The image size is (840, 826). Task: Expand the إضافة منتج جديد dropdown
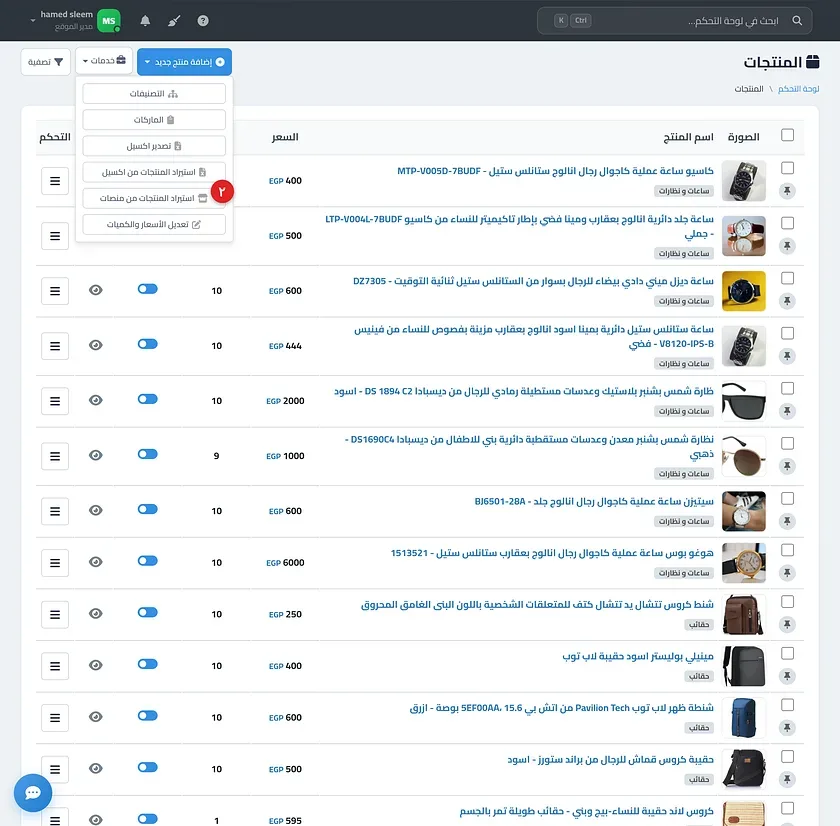(x=184, y=62)
